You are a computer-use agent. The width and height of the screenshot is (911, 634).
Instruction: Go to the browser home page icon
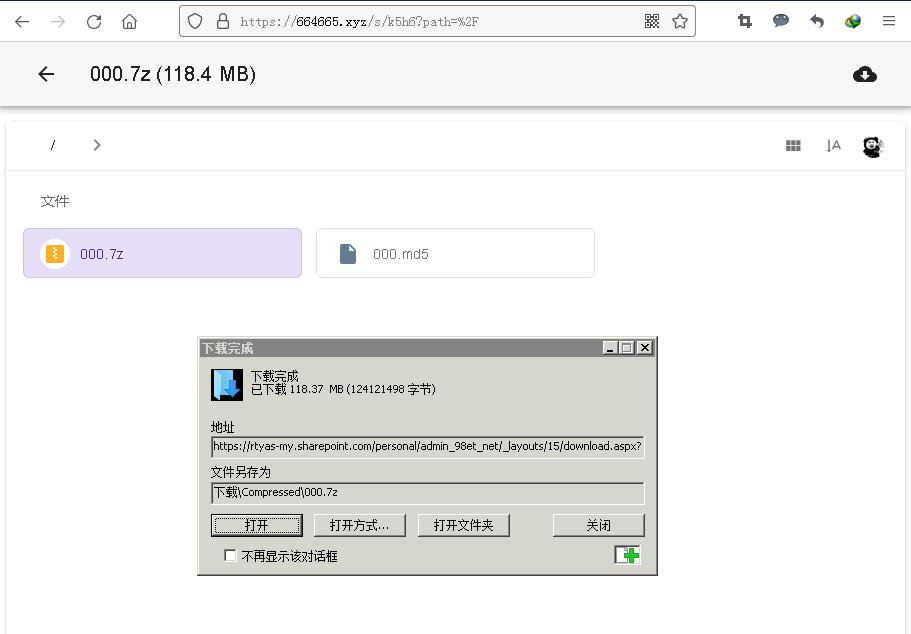[129, 21]
